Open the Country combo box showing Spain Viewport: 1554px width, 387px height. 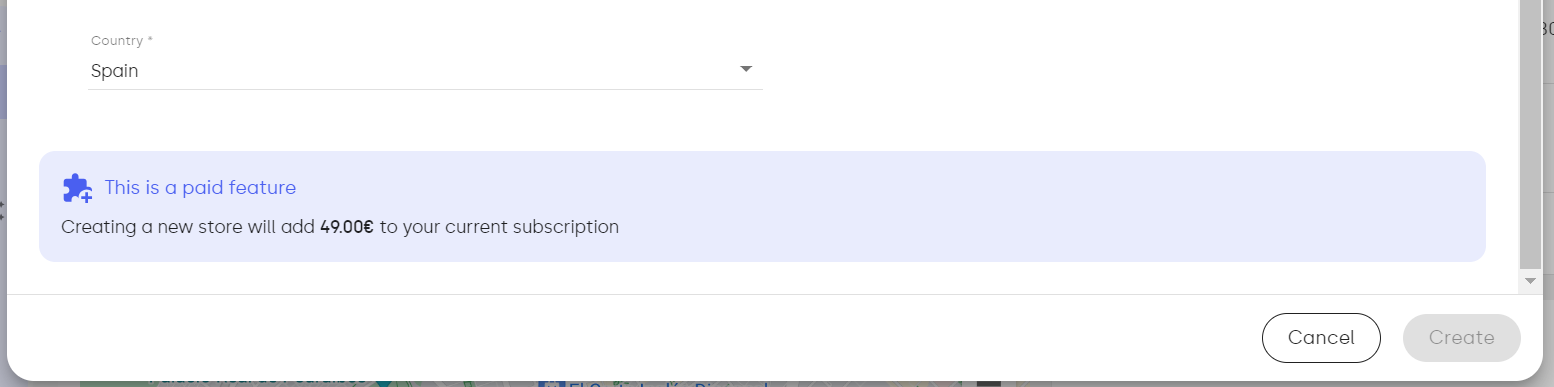tap(425, 70)
